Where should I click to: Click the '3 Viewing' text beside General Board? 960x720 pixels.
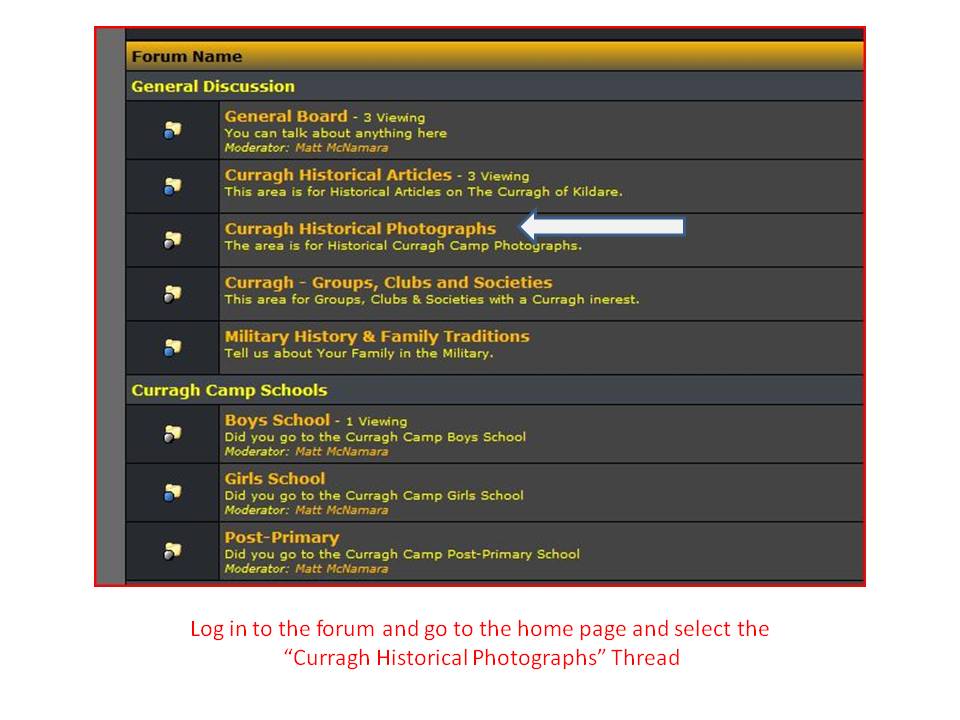click(x=394, y=118)
